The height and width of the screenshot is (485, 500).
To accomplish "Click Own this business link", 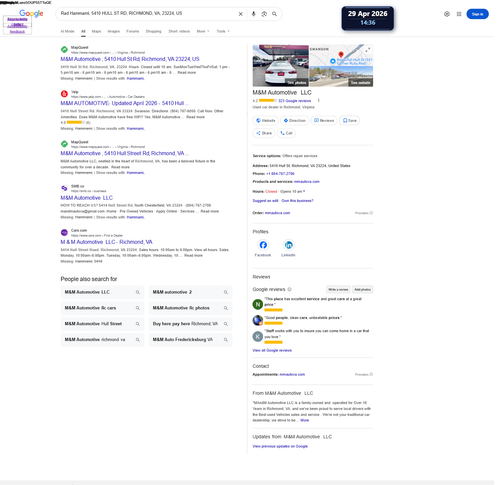I will coord(298,201).
